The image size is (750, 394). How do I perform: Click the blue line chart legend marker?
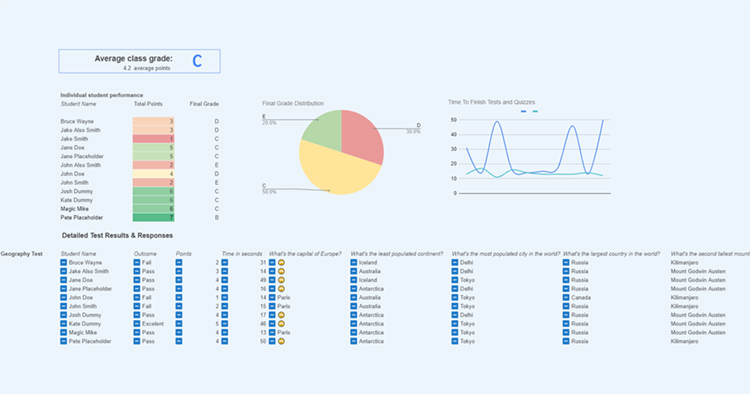tap(523, 111)
